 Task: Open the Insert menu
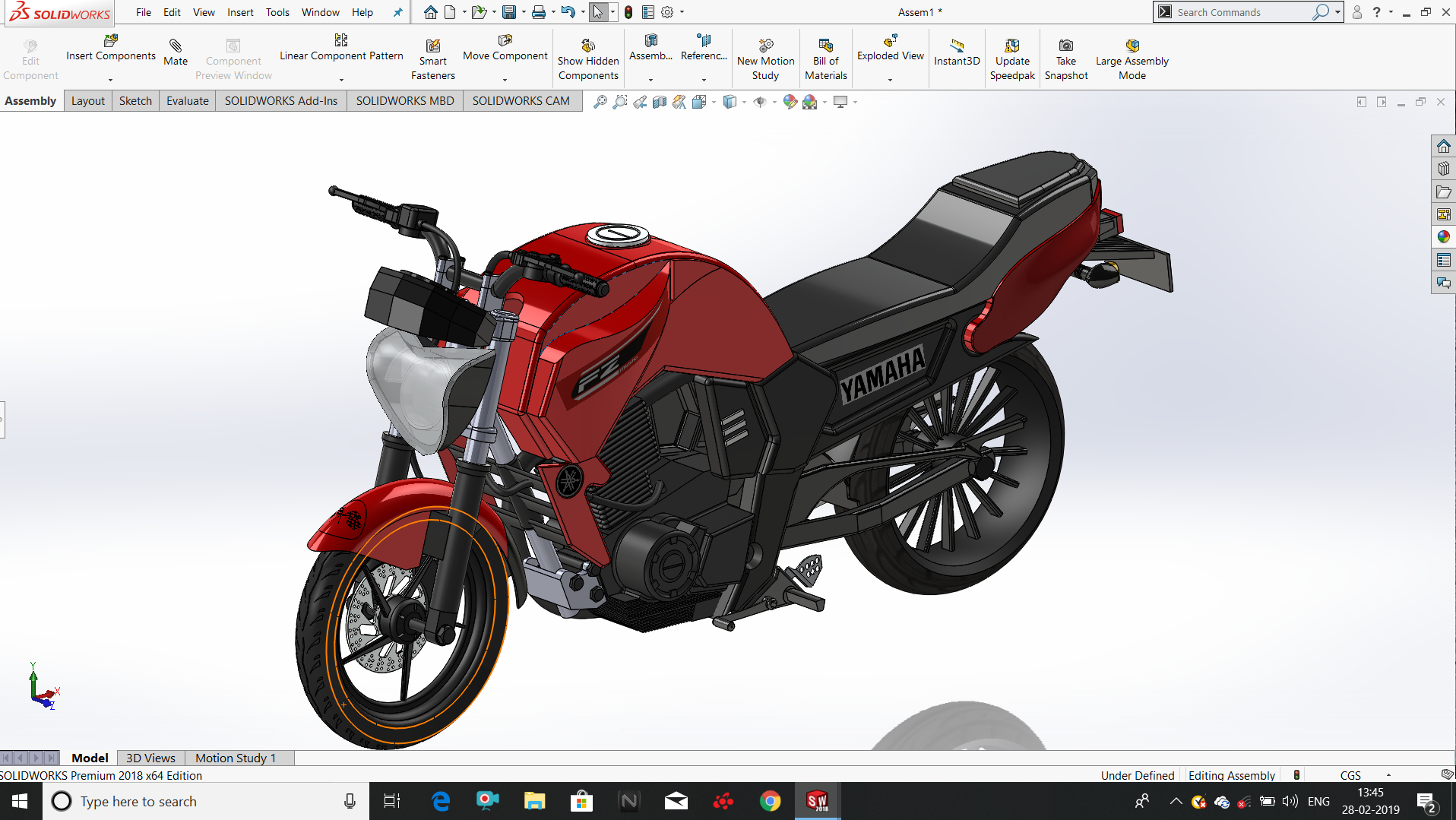pos(240,12)
